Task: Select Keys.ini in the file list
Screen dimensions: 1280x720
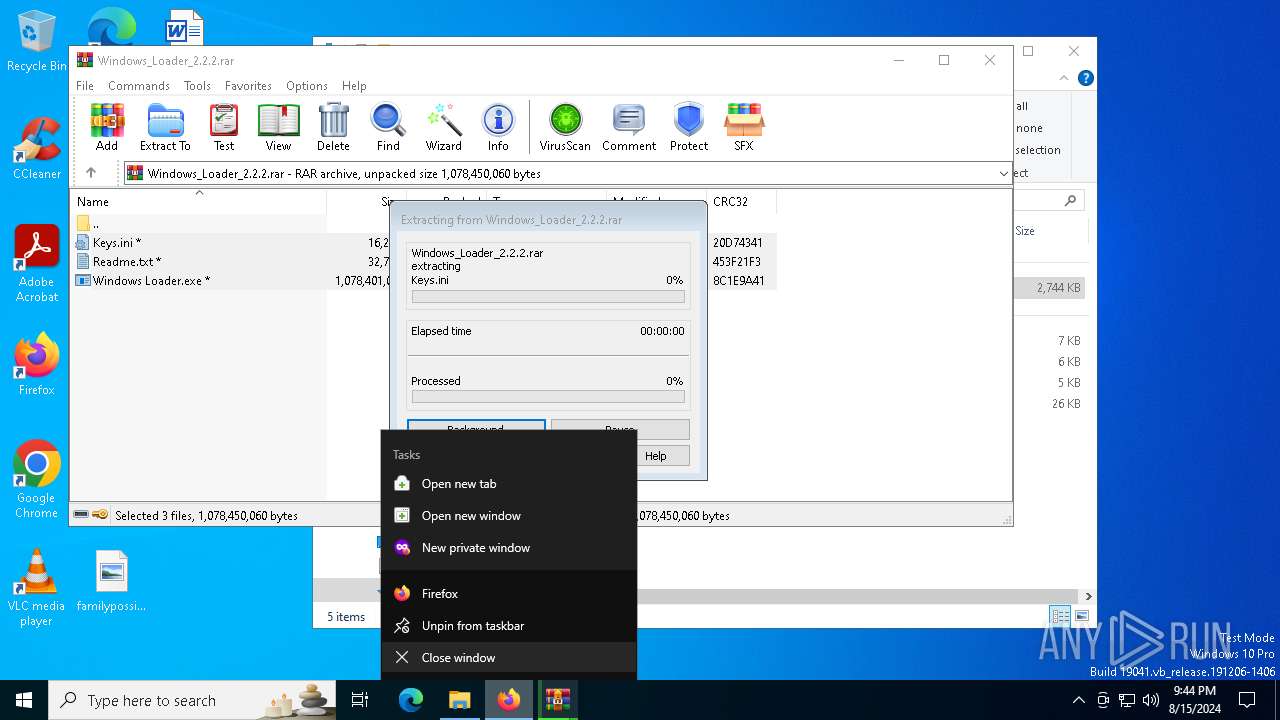Action: [117, 242]
